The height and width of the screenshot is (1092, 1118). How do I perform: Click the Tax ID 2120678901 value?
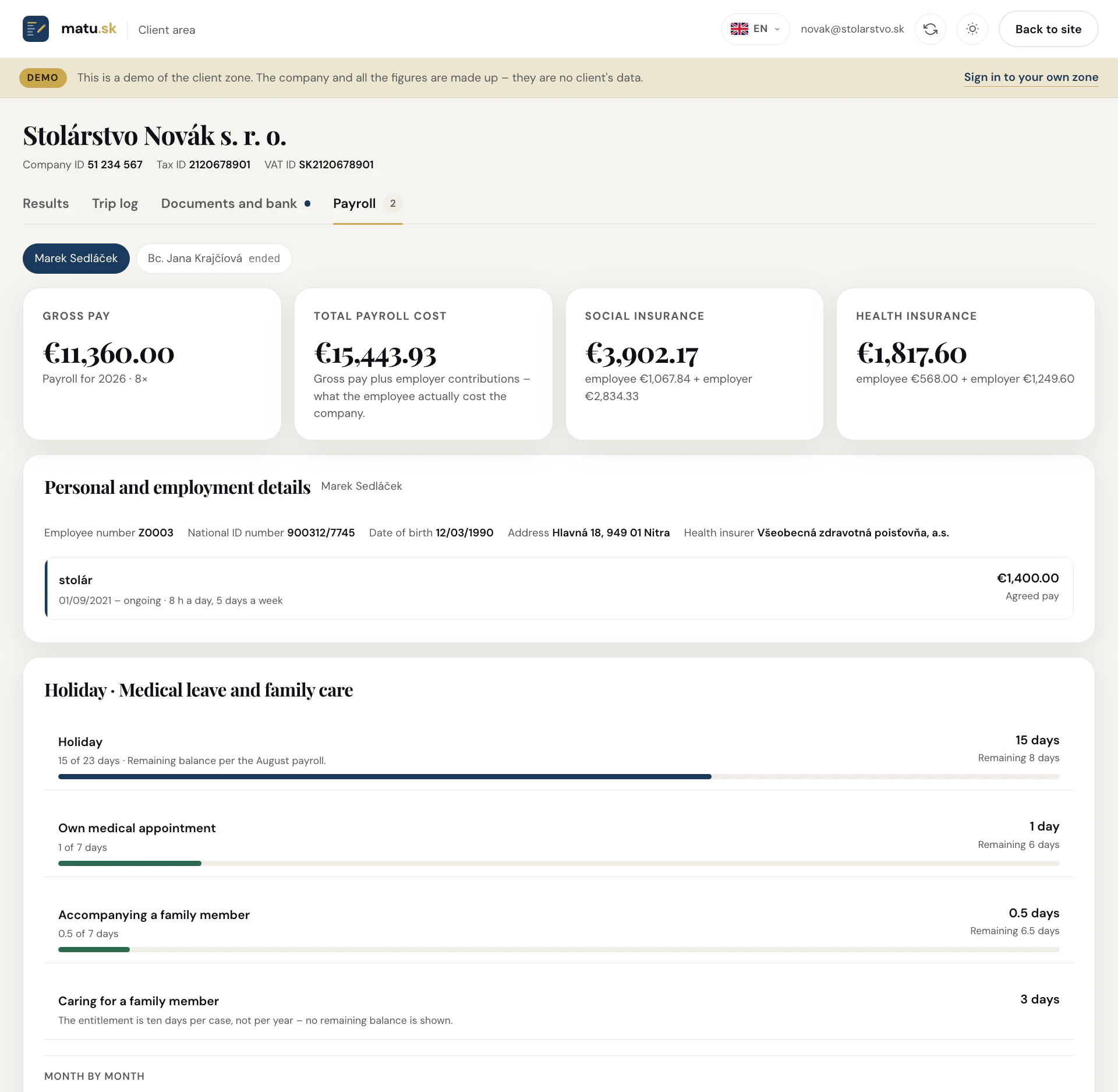(220, 165)
